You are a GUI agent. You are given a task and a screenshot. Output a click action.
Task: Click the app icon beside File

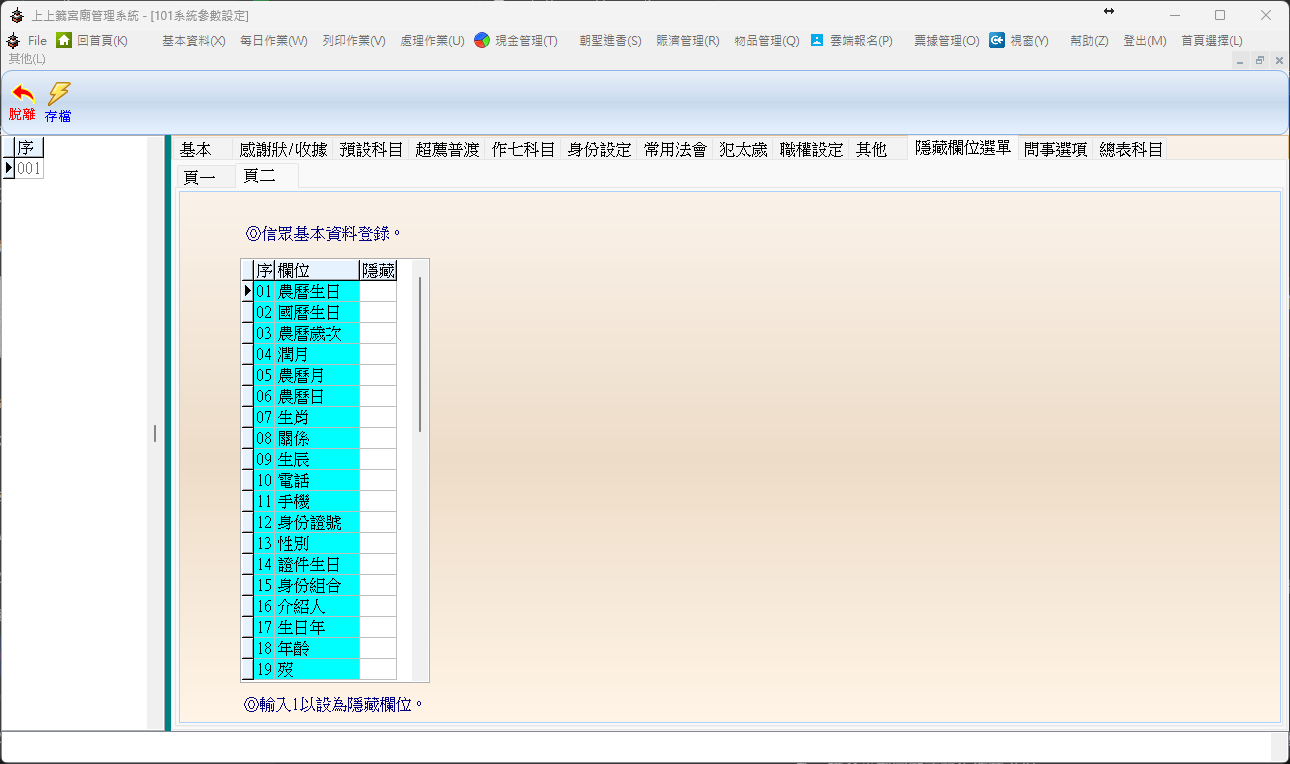(13, 40)
